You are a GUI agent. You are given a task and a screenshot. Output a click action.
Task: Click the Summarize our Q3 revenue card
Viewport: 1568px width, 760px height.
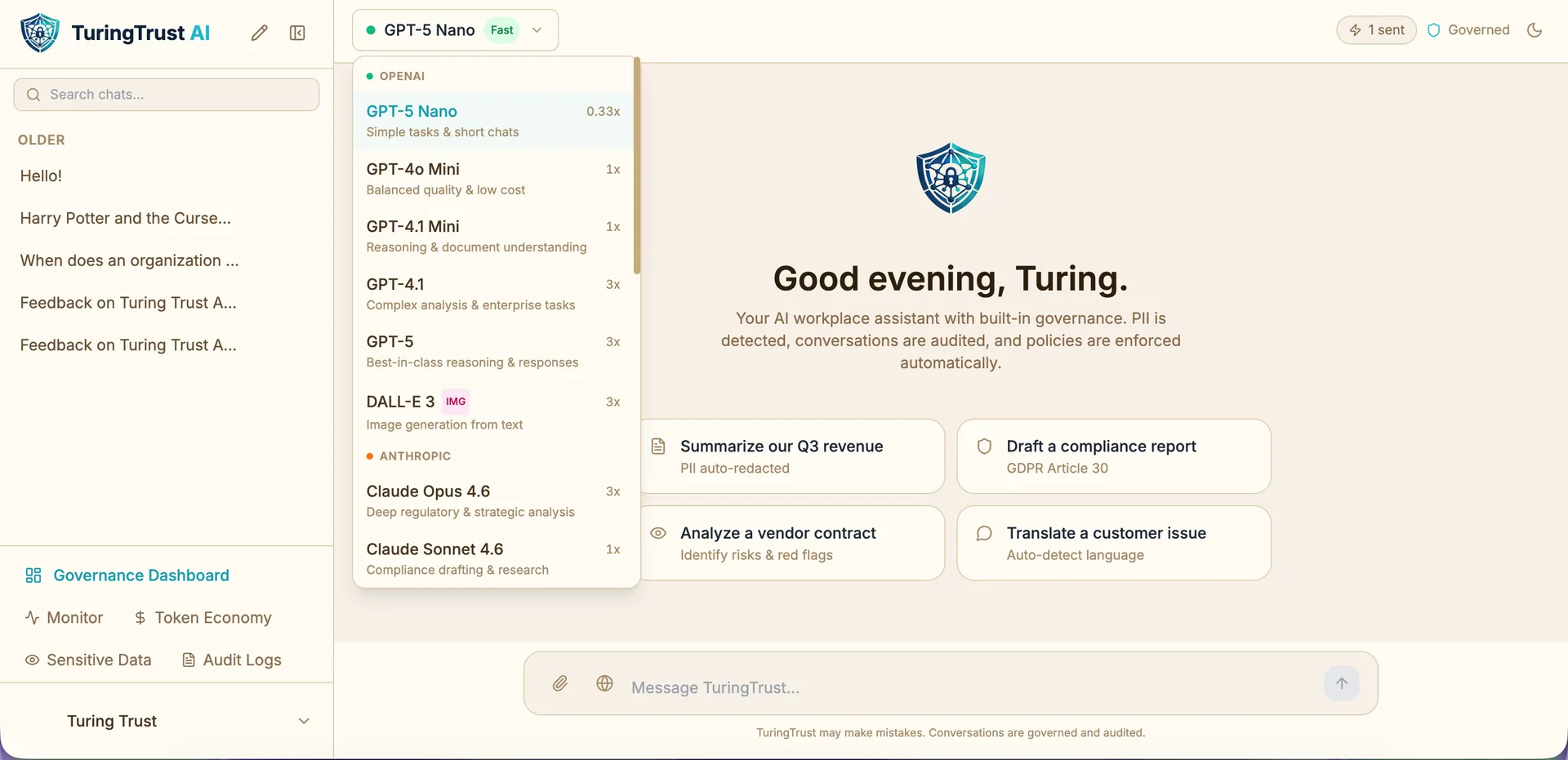click(792, 456)
